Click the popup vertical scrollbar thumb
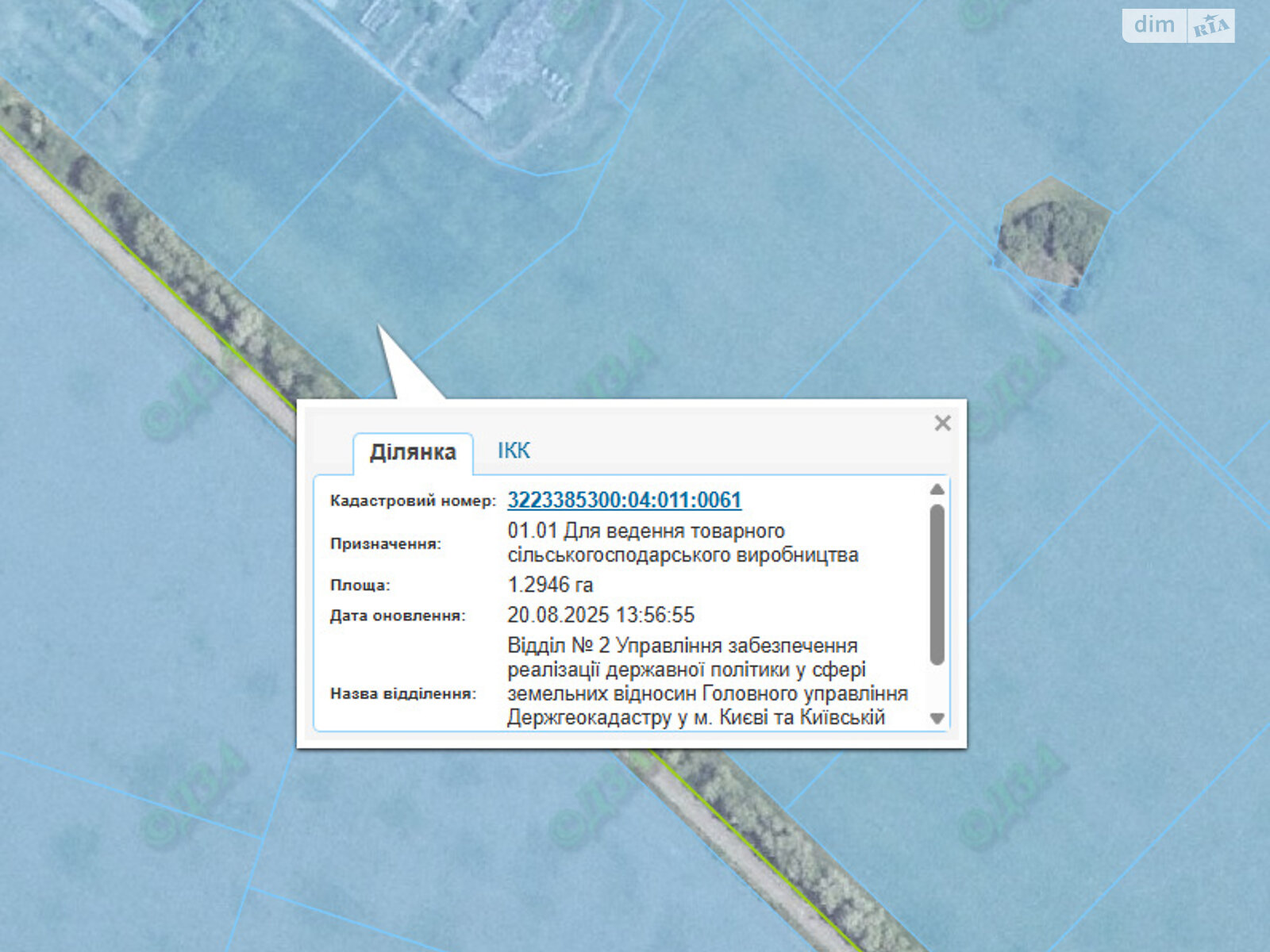The width and height of the screenshot is (1270, 952). coord(937,583)
